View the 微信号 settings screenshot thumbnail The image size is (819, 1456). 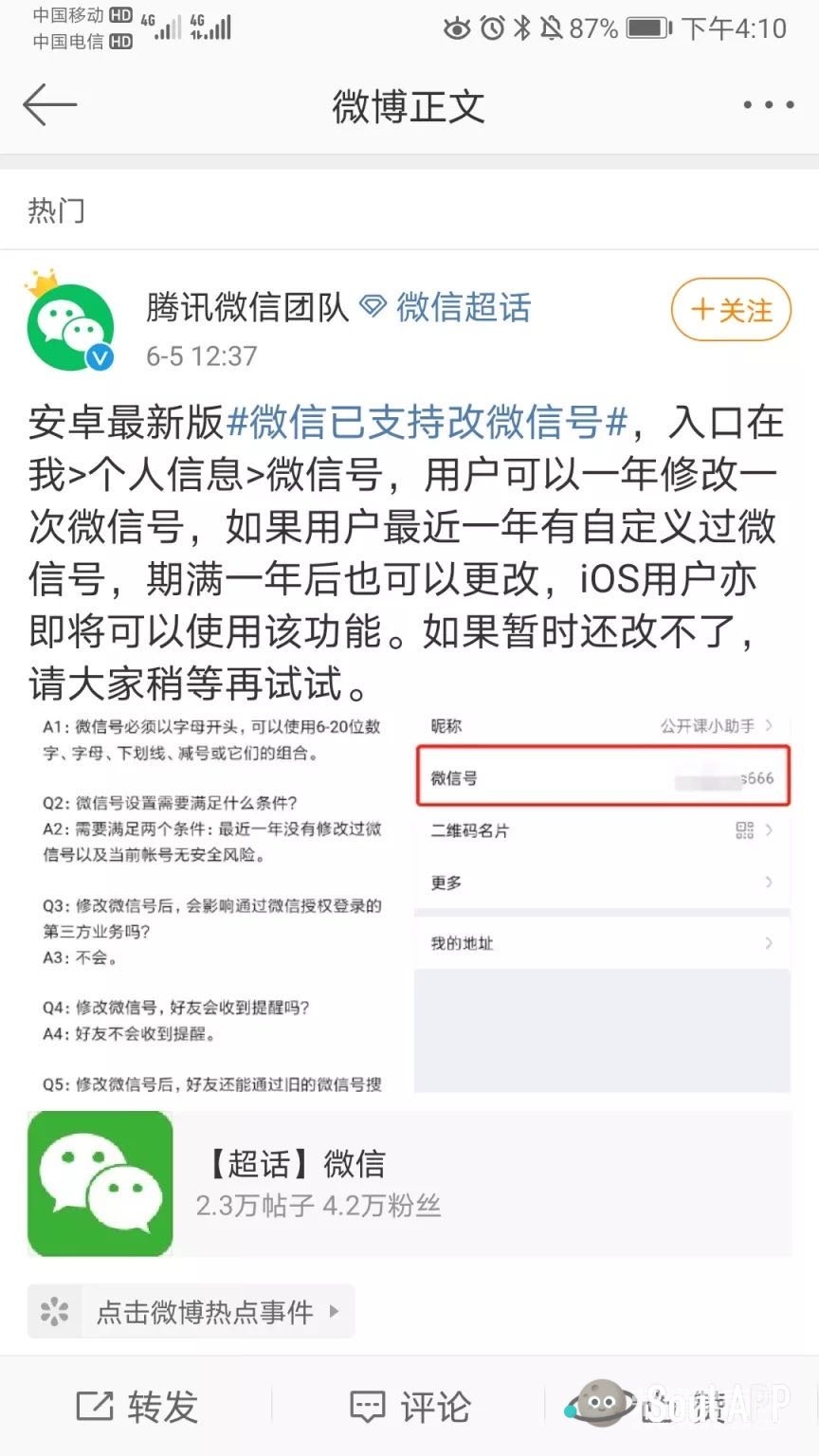click(603, 903)
